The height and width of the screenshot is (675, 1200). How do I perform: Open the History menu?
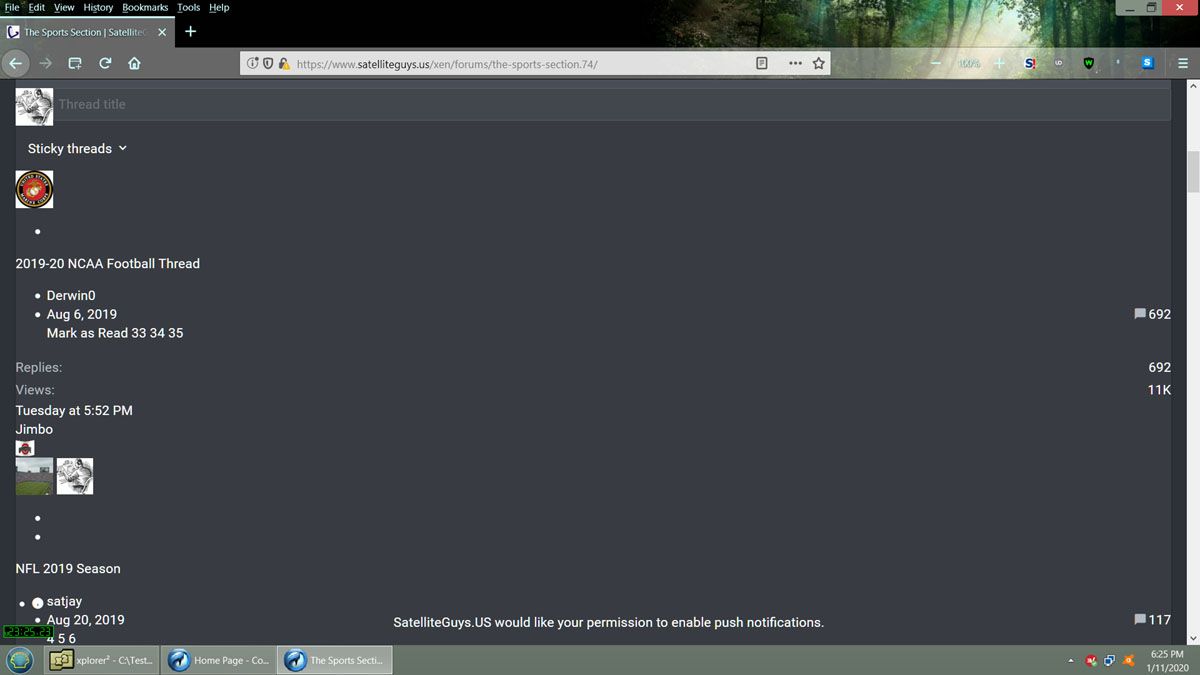coord(98,7)
